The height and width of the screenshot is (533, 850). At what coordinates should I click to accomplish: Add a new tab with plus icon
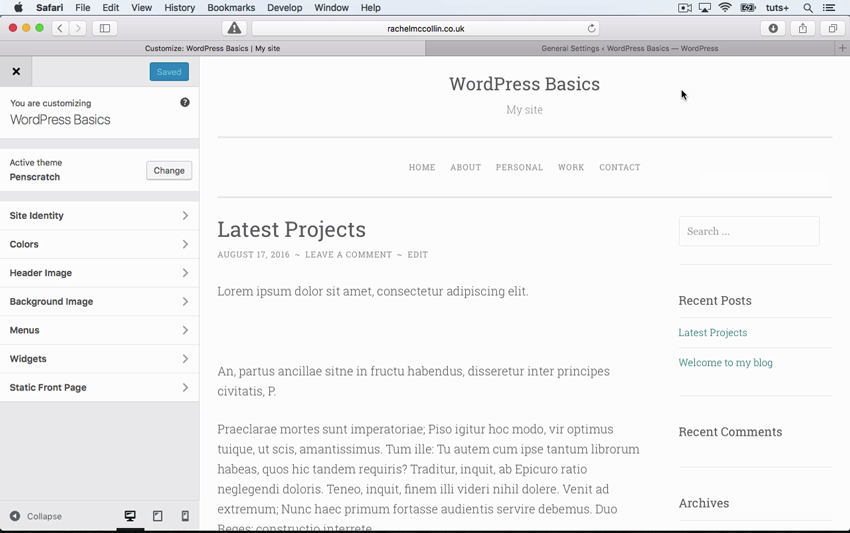pyautogui.click(x=842, y=48)
